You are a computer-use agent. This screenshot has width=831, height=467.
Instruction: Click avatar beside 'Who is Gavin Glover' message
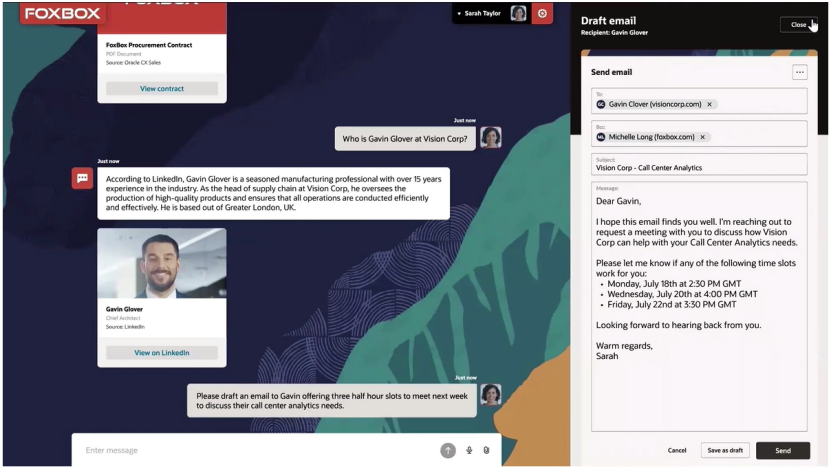pyautogui.click(x=491, y=137)
